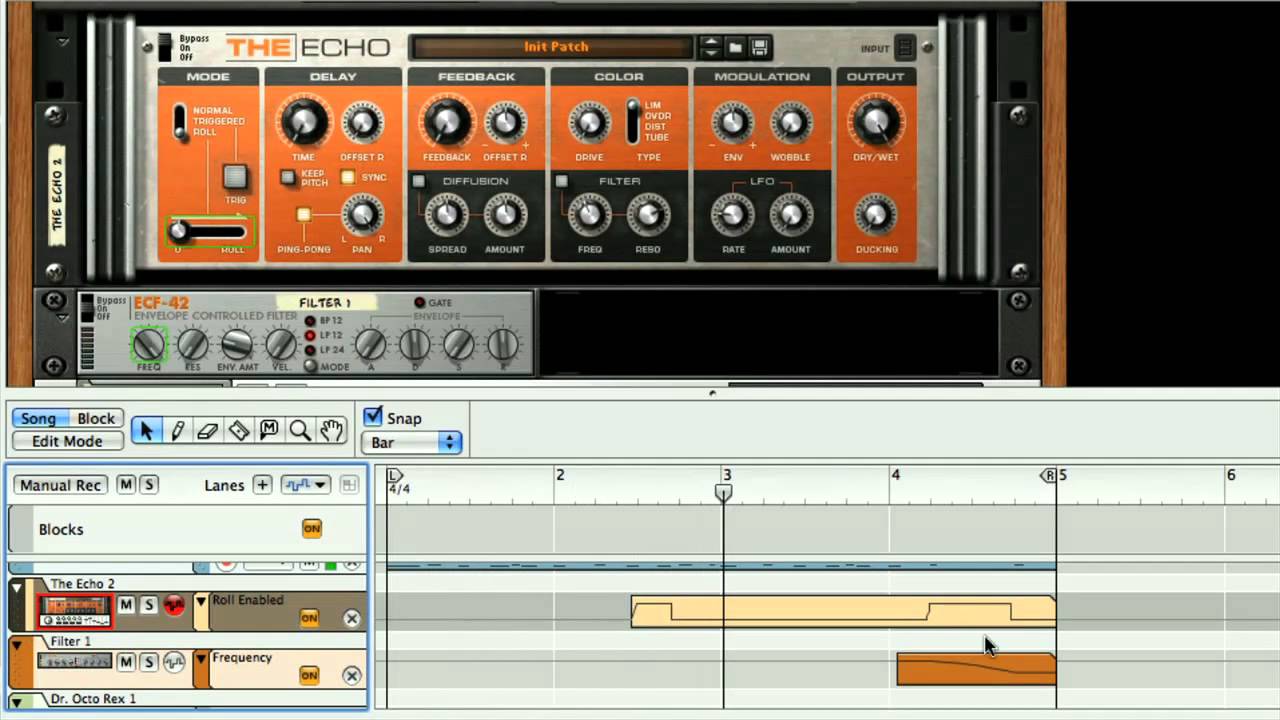The height and width of the screenshot is (720, 1280).
Task: Fold the ECF-42 device with its triangle
Action: pos(61,318)
